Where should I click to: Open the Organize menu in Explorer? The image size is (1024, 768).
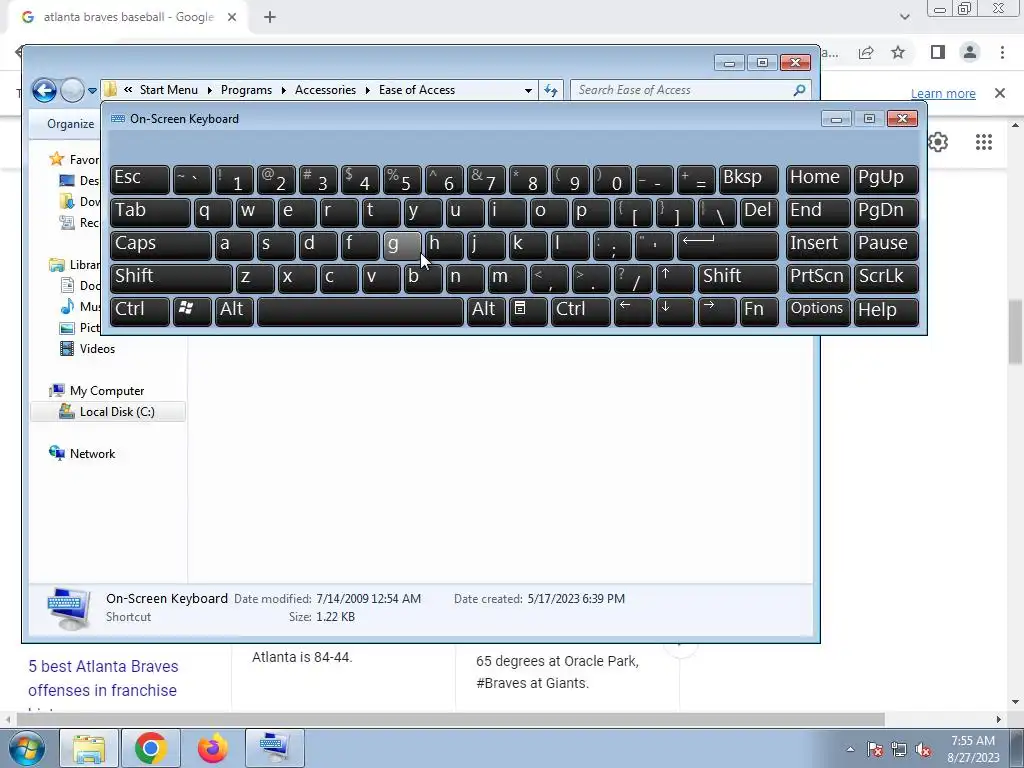point(71,123)
